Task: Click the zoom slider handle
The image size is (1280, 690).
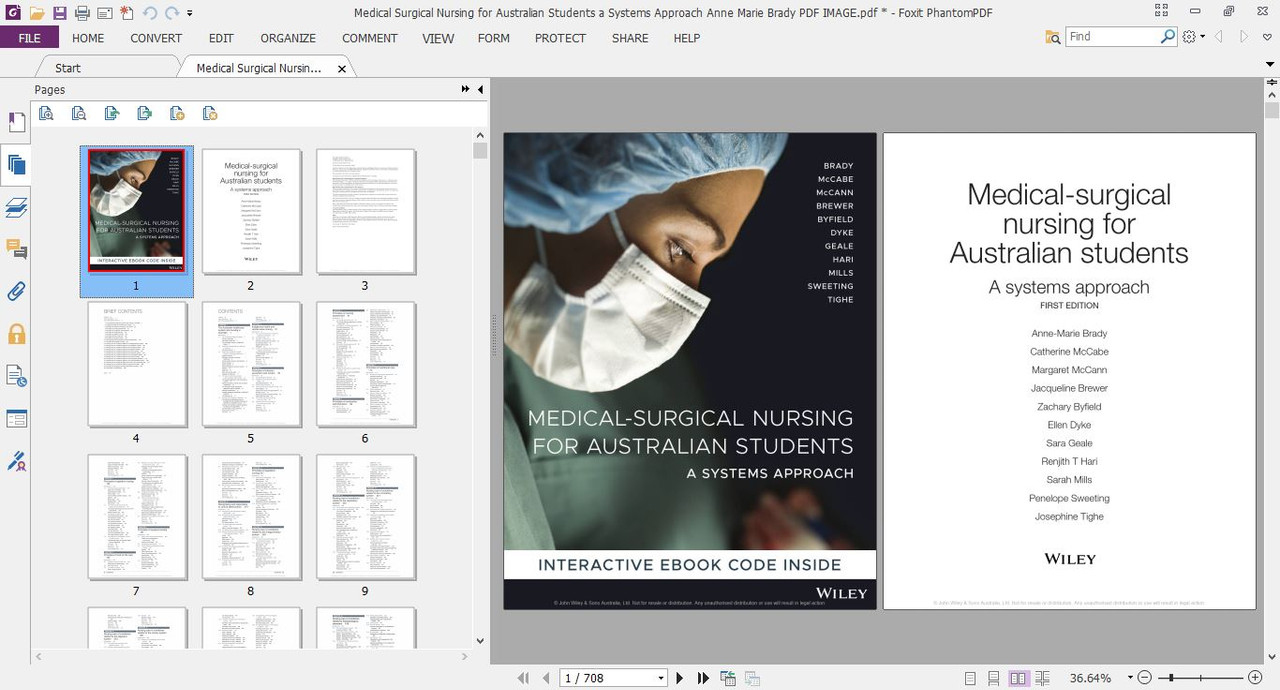Action: coord(1171,678)
